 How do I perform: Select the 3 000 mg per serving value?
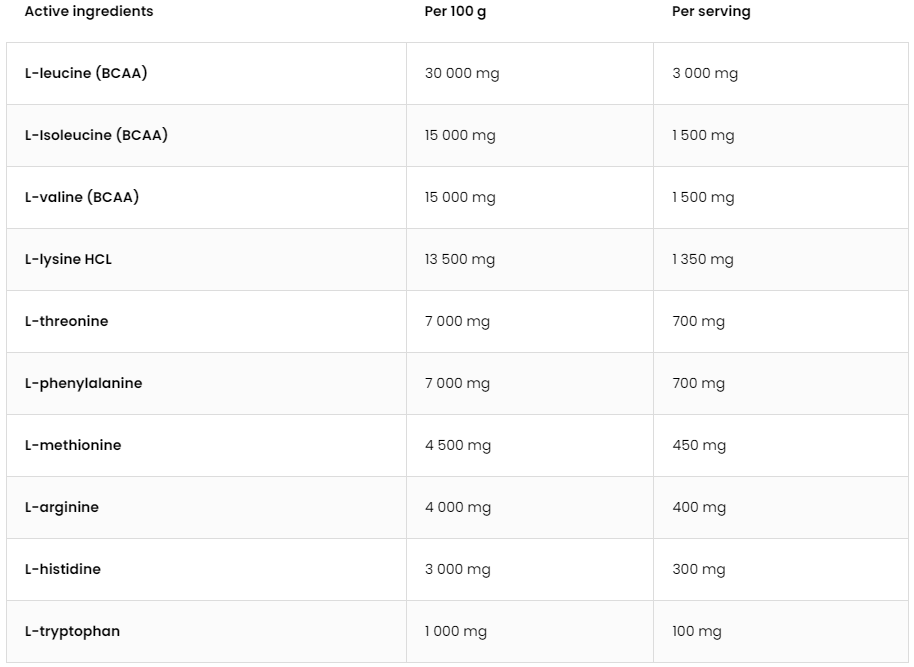click(x=705, y=73)
